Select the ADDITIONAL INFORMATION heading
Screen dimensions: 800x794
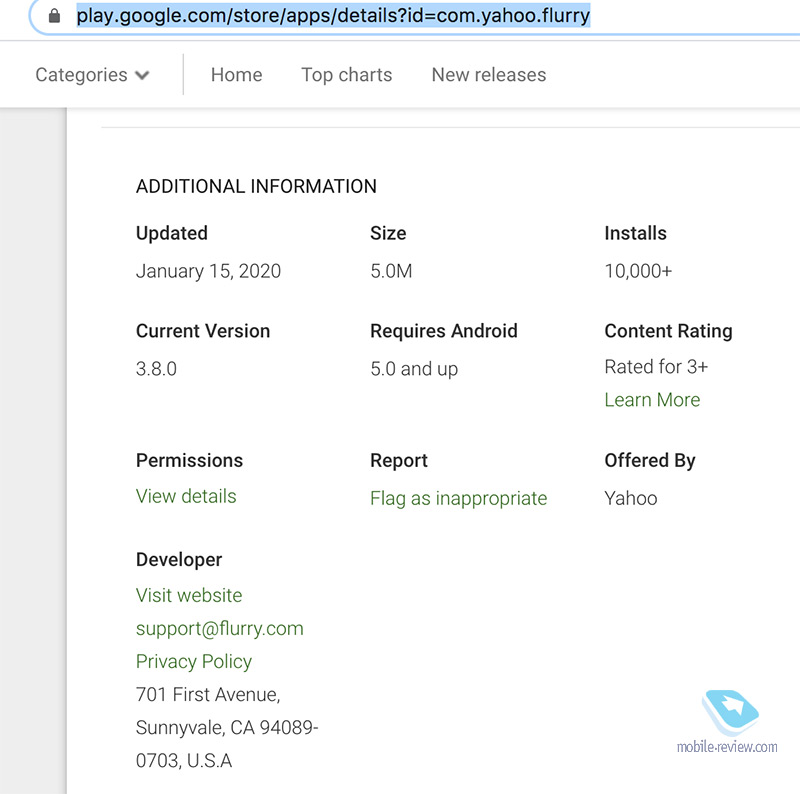tap(256, 186)
